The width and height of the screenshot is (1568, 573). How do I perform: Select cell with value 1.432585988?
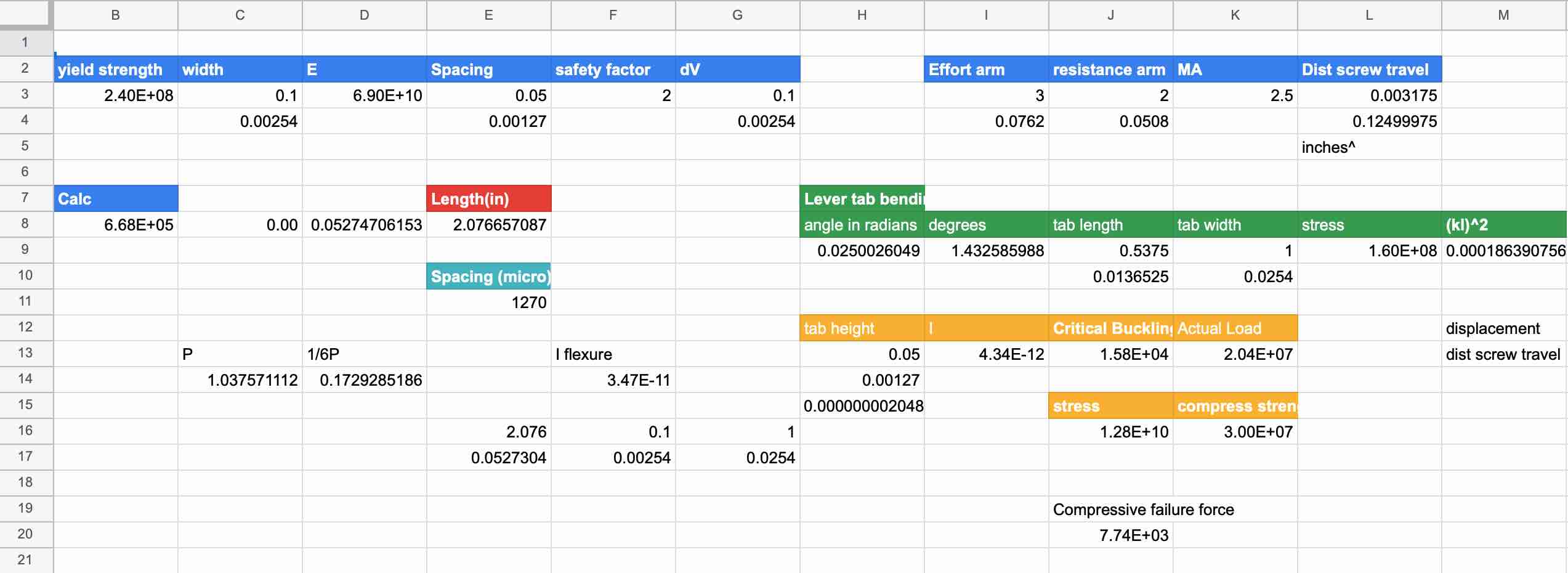987,251
